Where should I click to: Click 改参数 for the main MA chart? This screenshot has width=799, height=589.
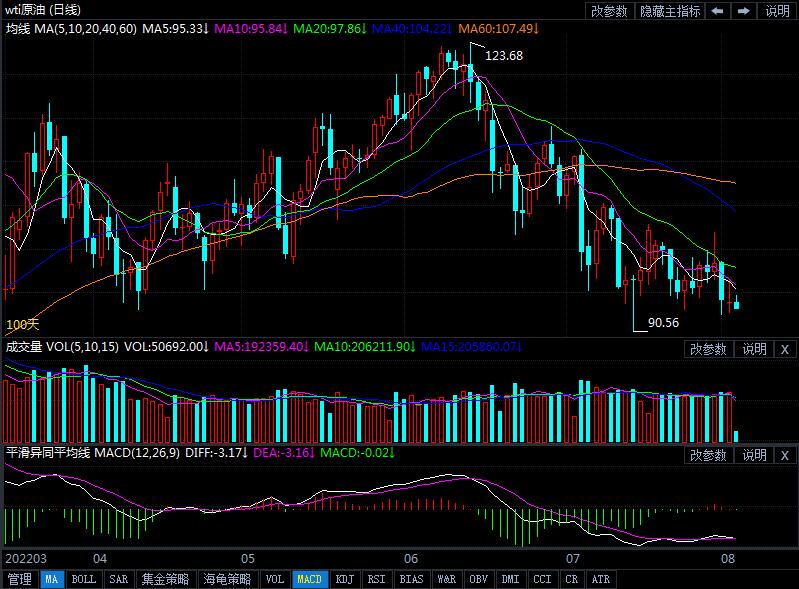(609, 11)
